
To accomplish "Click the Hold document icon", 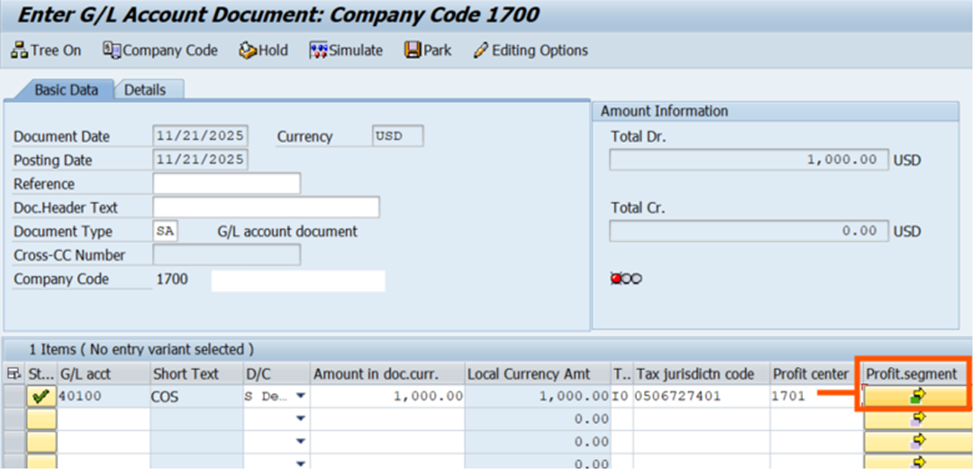I will point(247,50).
